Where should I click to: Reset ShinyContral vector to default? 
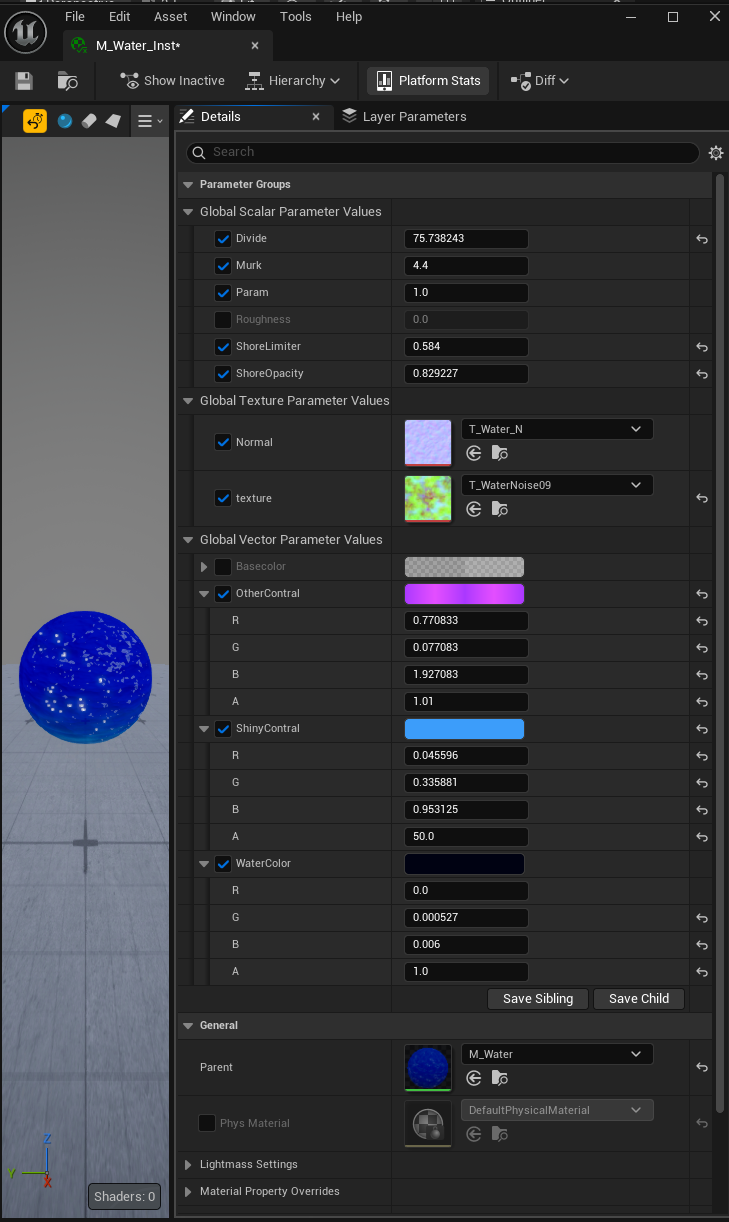pyautogui.click(x=702, y=729)
